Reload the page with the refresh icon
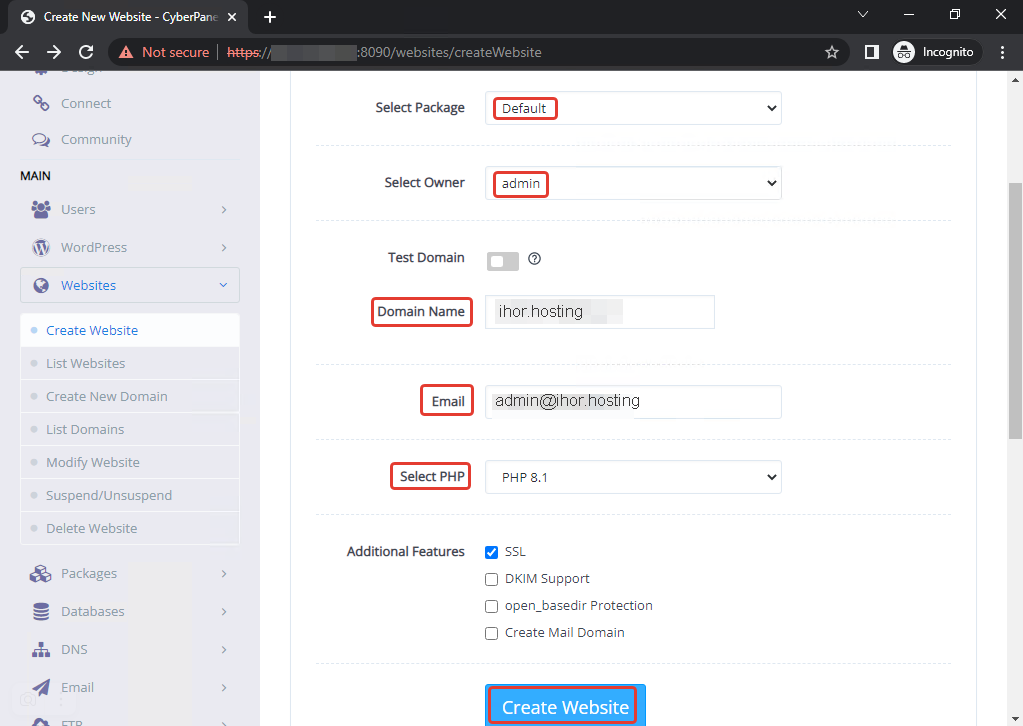This screenshot has height=726, width=1023. (x=86, y=52)
